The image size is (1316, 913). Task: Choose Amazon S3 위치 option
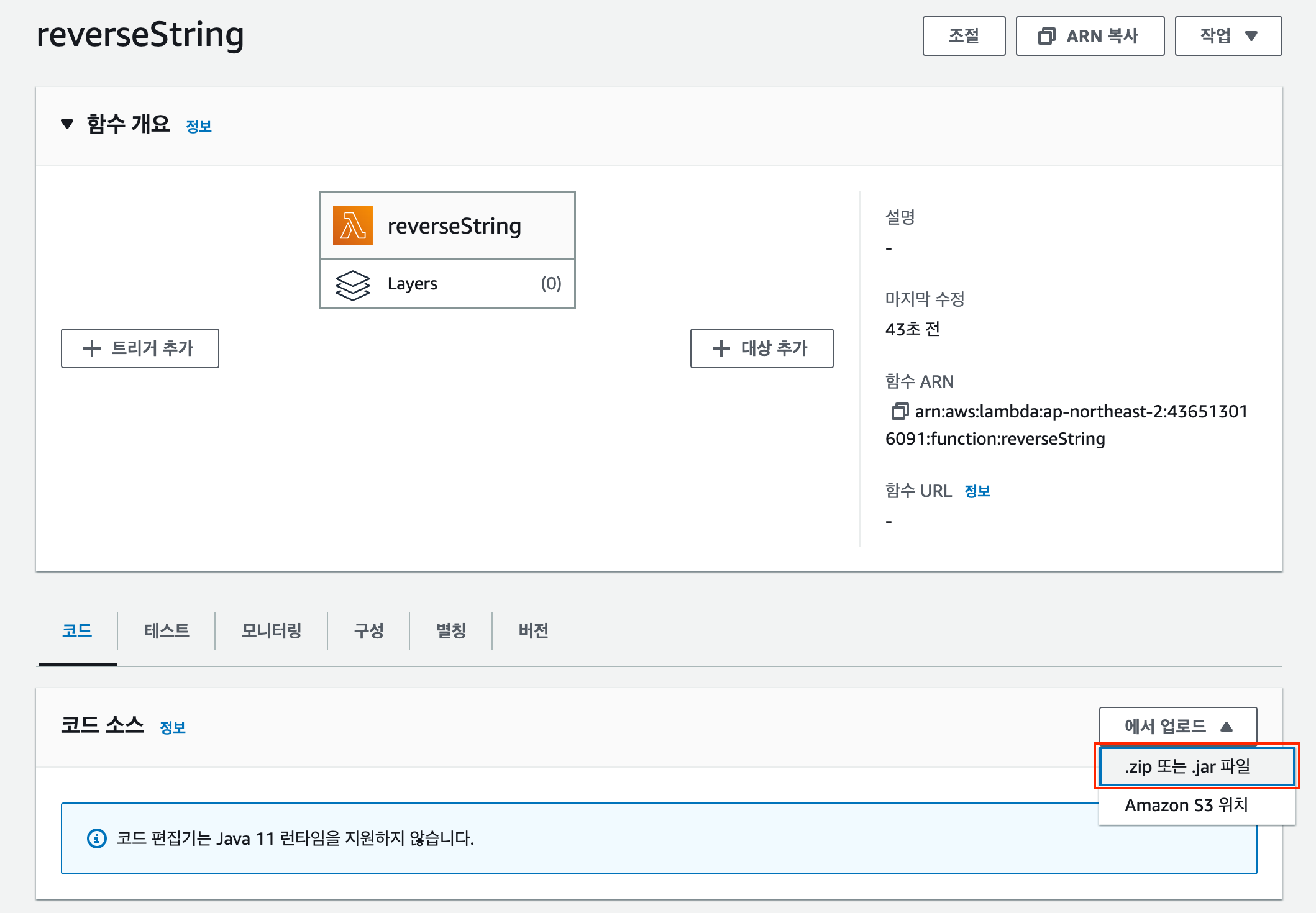coord(1186,805)
